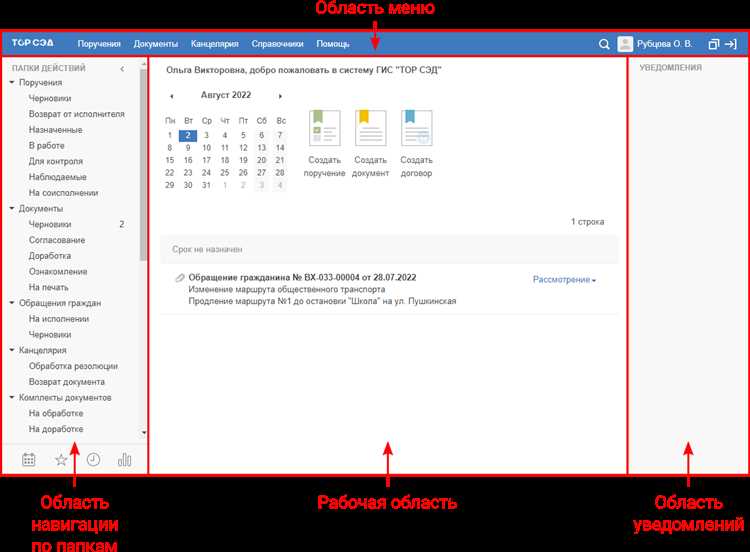Open the Рассмотрение dropdown
Screen dimensions: 750x552
(x=564, y=280)
